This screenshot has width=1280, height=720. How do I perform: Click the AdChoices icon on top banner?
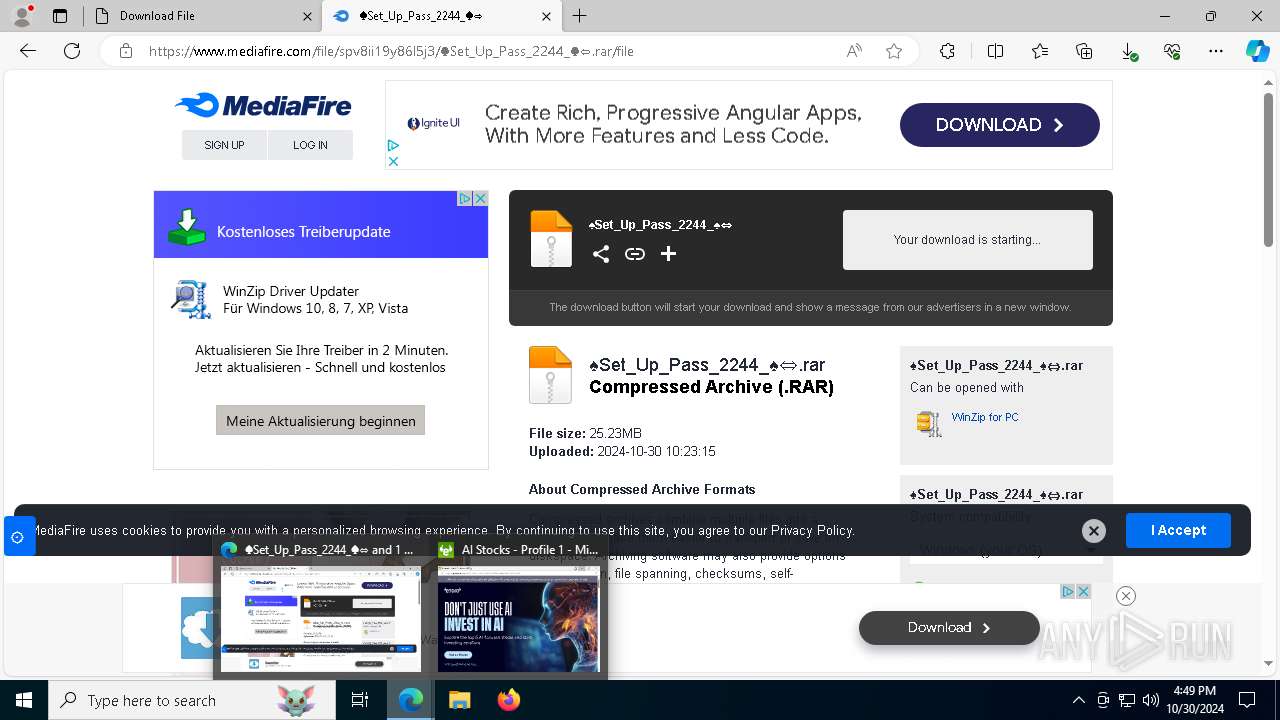tap(393, 146)
